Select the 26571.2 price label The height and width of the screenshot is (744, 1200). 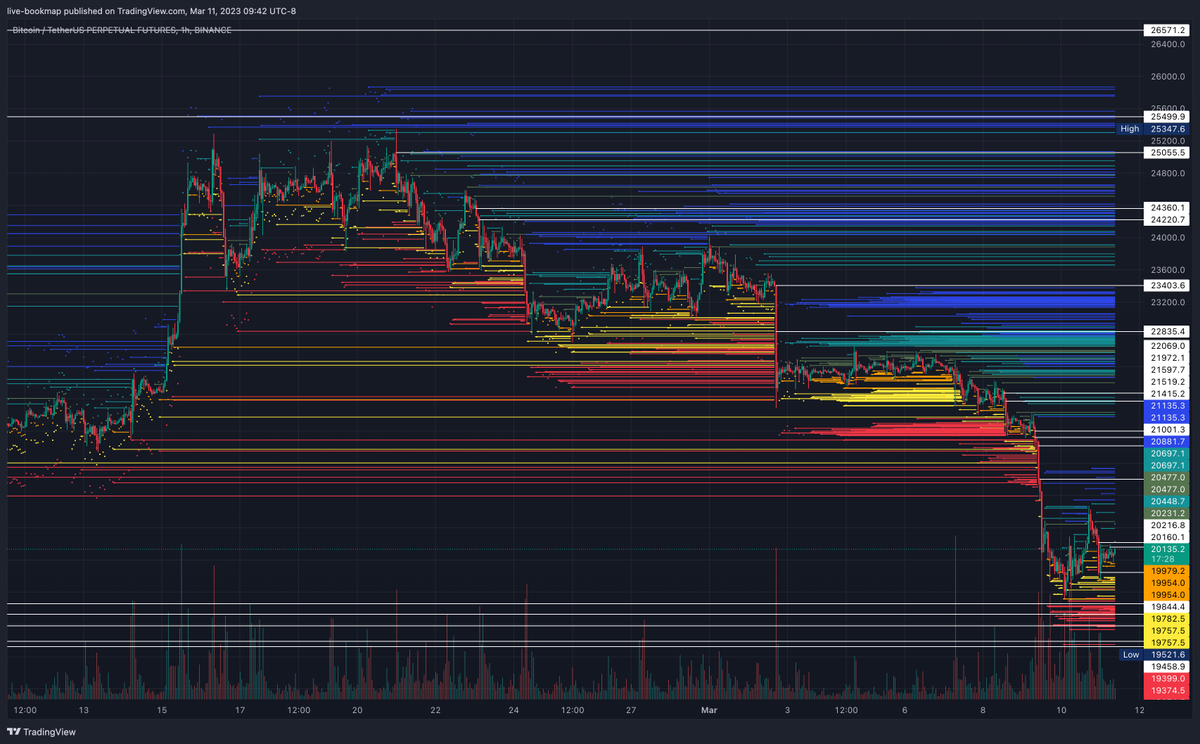1168,31
